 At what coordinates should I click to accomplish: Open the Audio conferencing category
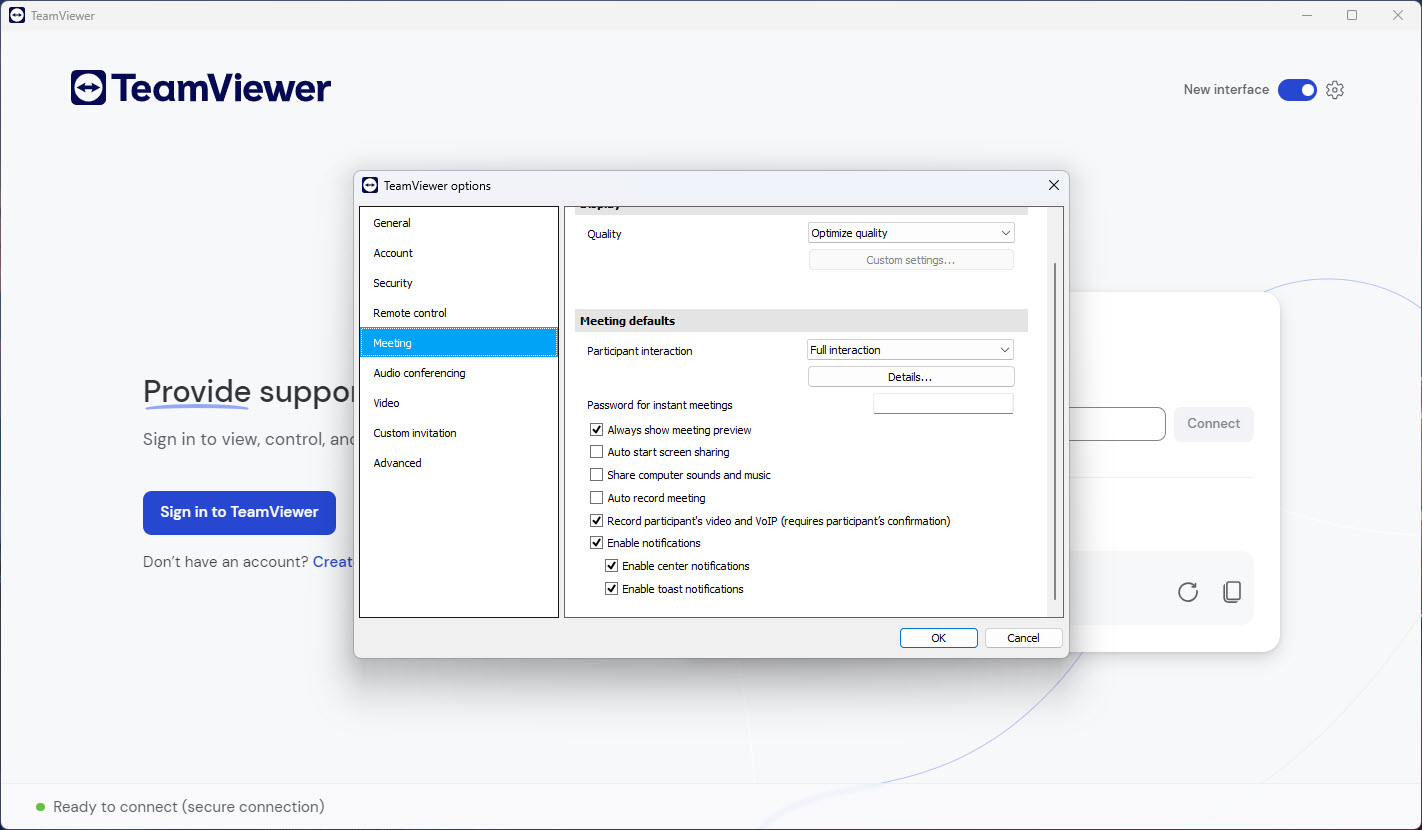pos(419,373)
